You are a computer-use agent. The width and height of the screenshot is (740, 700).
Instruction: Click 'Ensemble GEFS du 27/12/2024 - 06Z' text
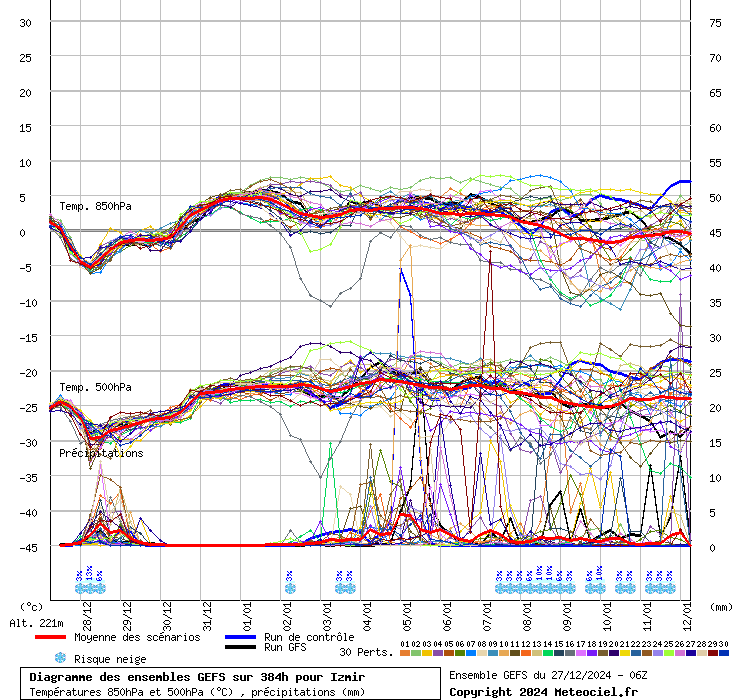coord(548,675)
